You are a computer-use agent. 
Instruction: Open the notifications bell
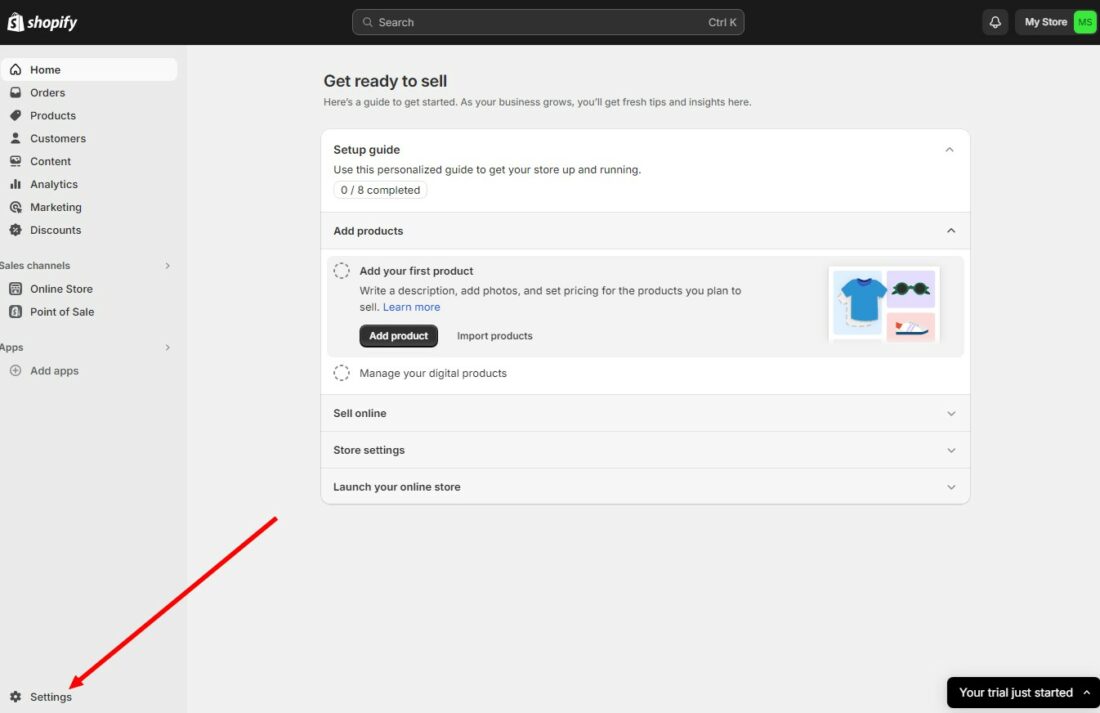(994, 21)
